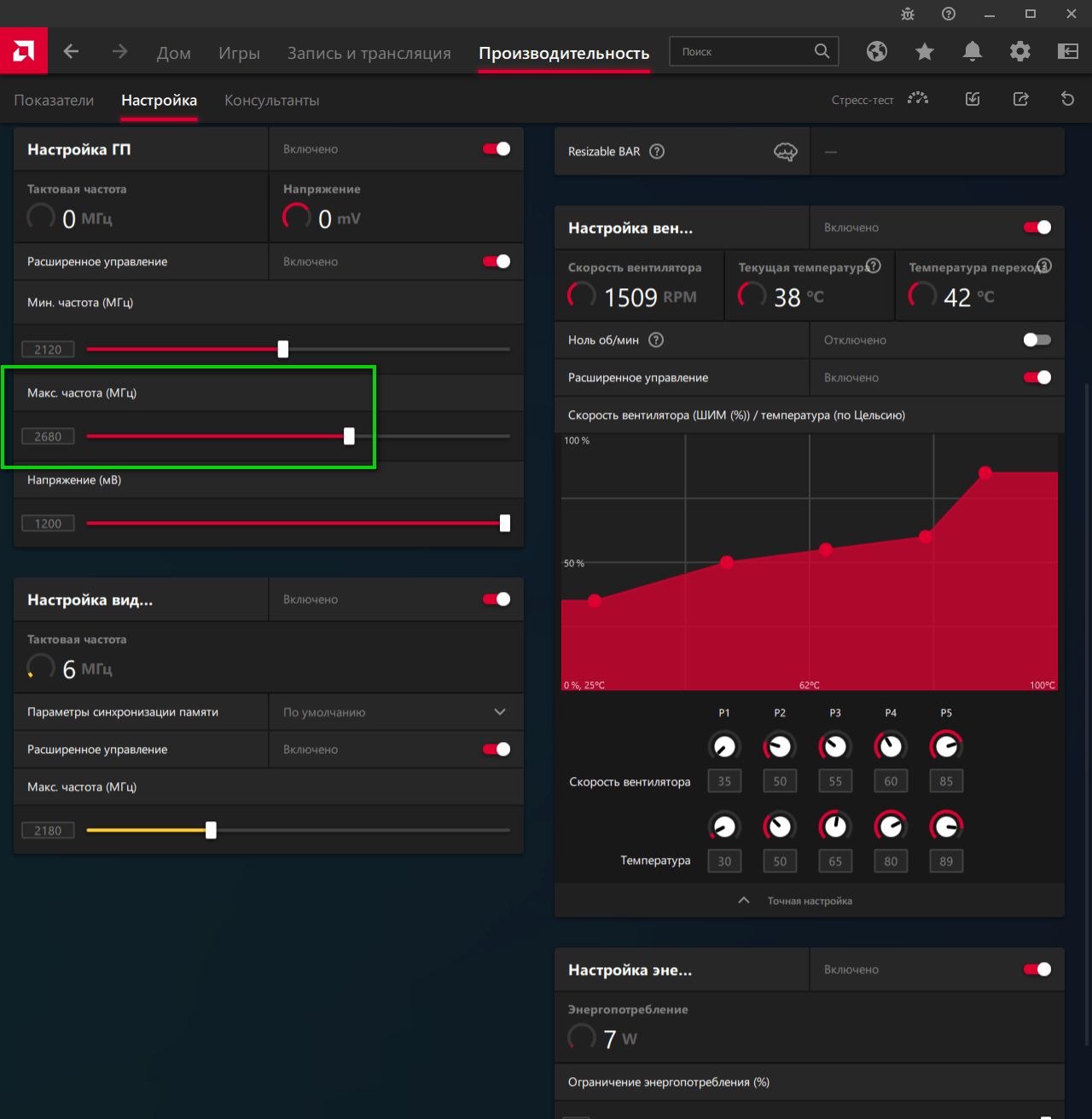Click the Resizable BAR help icon
Viewport: 1092px width, 1119px height.
(657, 151)
